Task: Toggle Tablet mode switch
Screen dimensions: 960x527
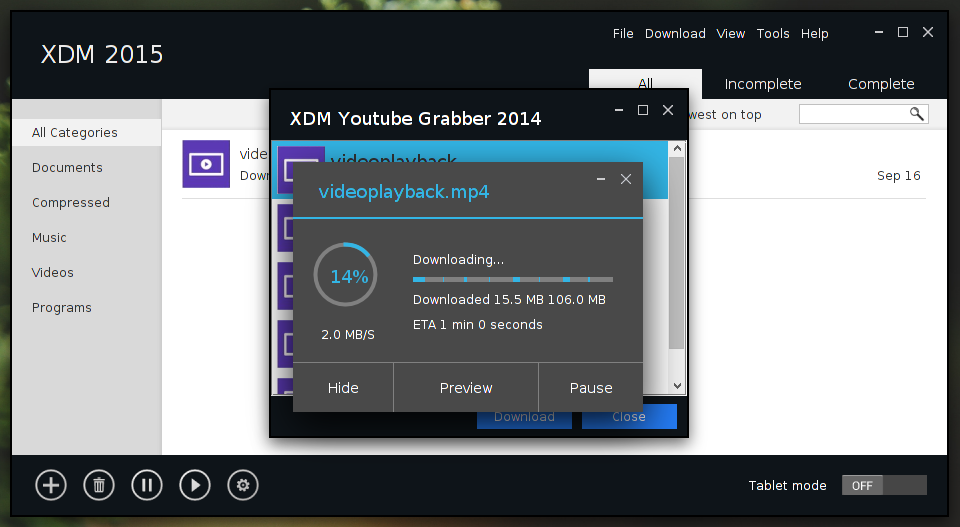Action: [x=884, y=485]
